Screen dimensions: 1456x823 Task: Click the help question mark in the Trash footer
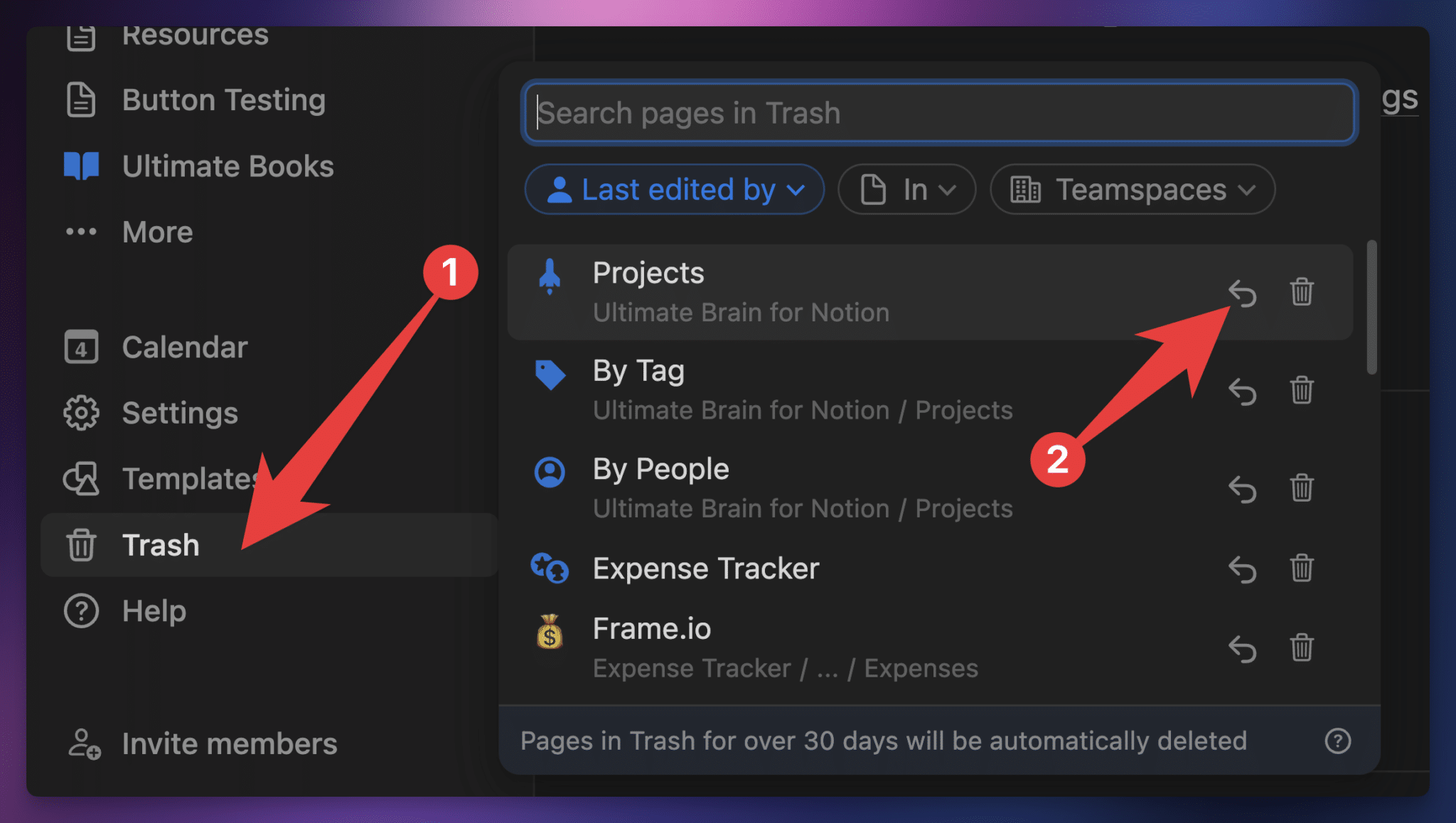1337,741
